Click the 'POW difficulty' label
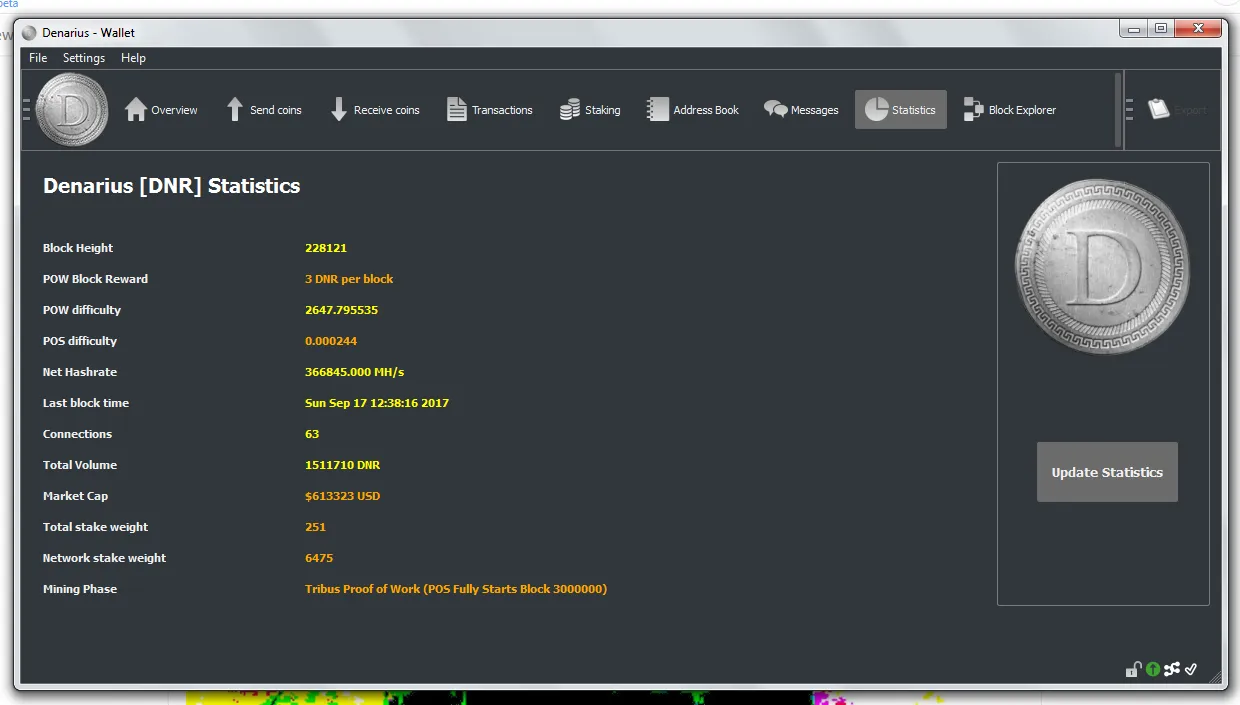This screenshot has width=1240, height=705. tap(82, 310)
